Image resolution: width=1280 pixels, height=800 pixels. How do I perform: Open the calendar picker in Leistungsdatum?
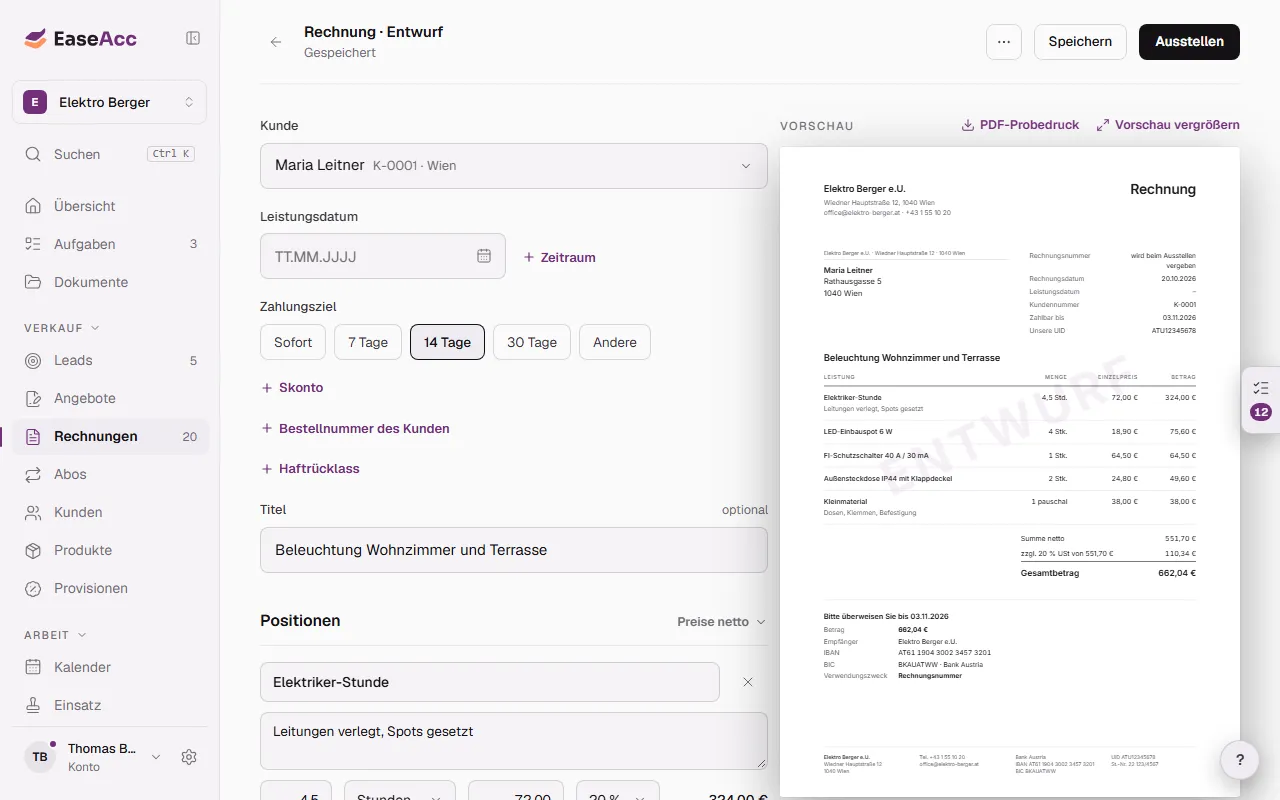coord(484,256)
